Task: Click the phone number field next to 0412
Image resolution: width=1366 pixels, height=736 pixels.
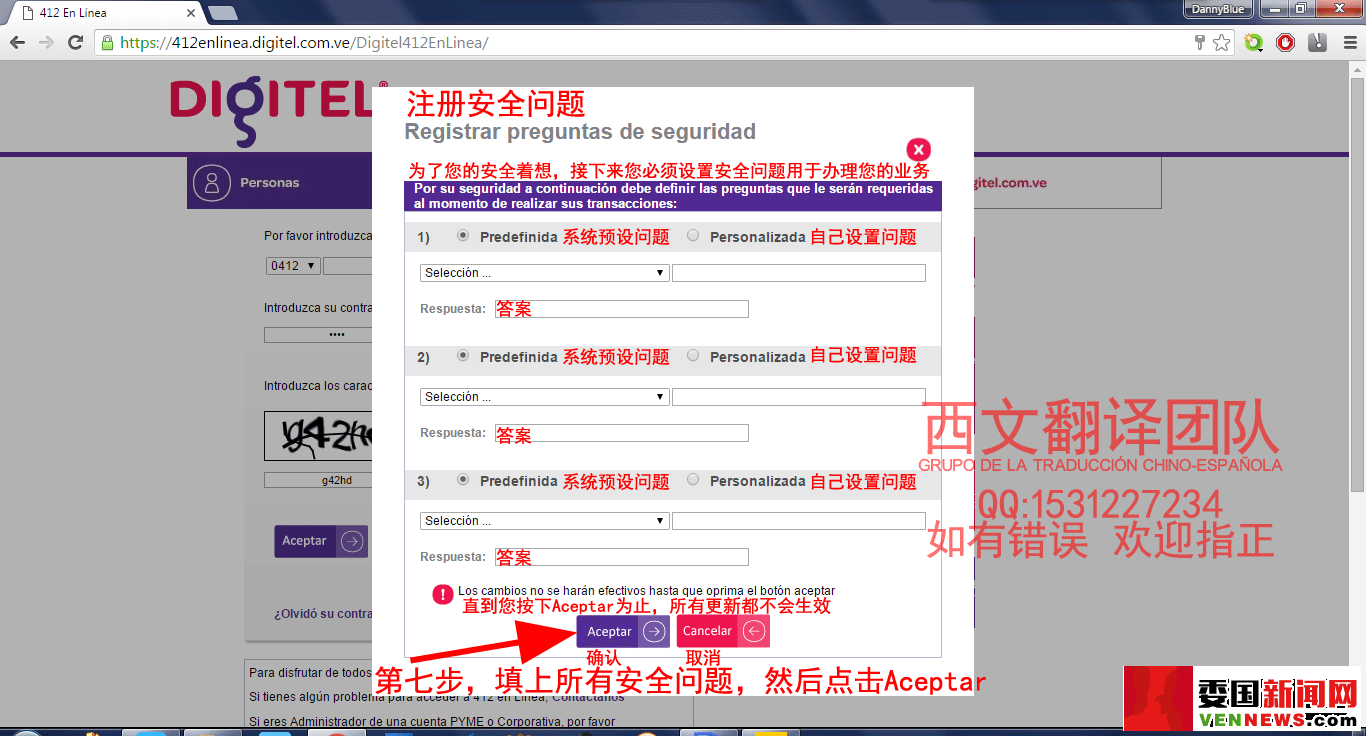Action: [x=348, y=266]
